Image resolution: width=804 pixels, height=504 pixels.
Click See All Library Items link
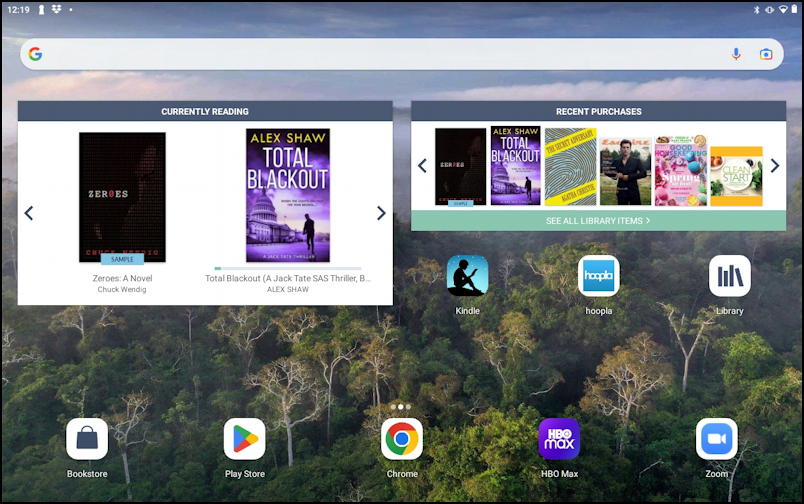click(598, 220)
